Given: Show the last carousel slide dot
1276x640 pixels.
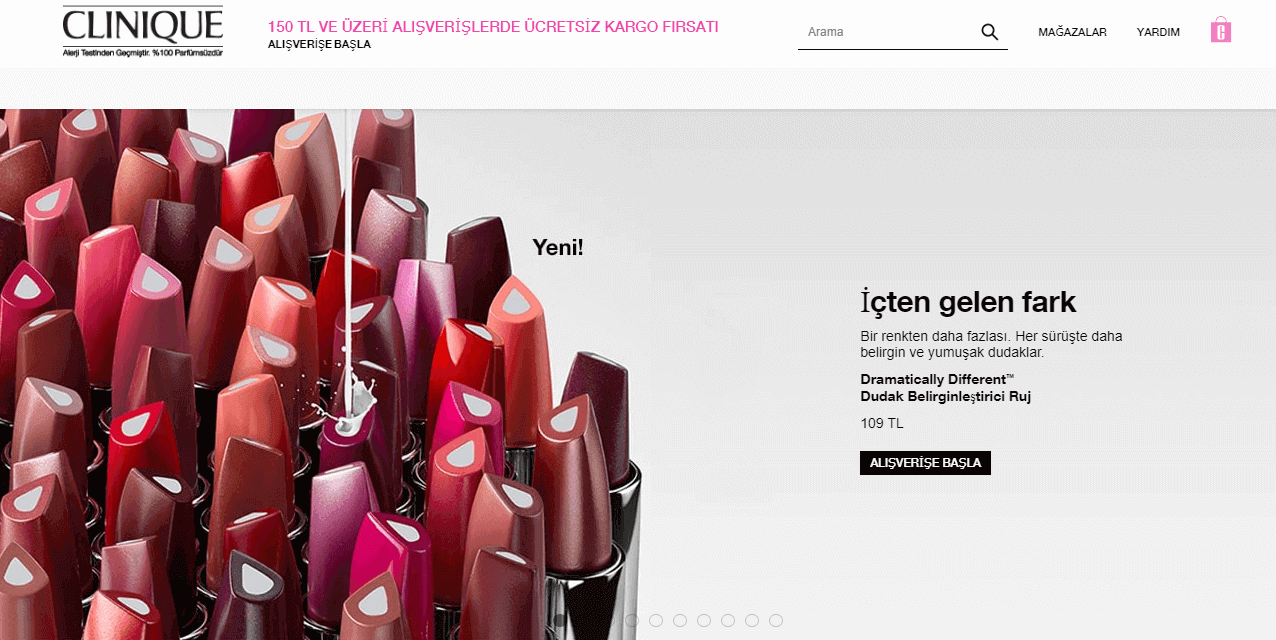Looking at the screenshot, I should 776,620.
